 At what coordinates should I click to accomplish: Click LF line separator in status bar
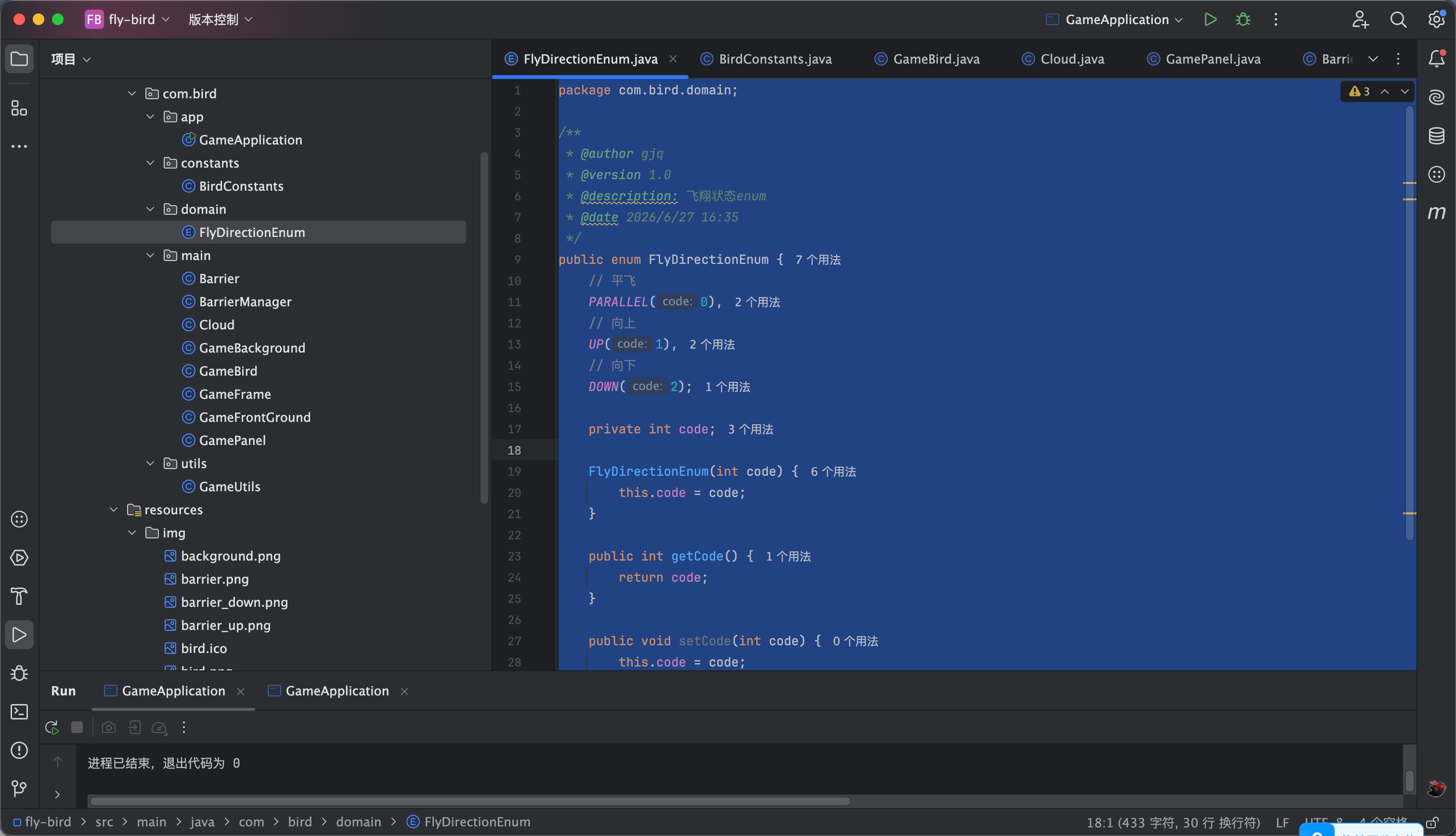click(1282, 822)
